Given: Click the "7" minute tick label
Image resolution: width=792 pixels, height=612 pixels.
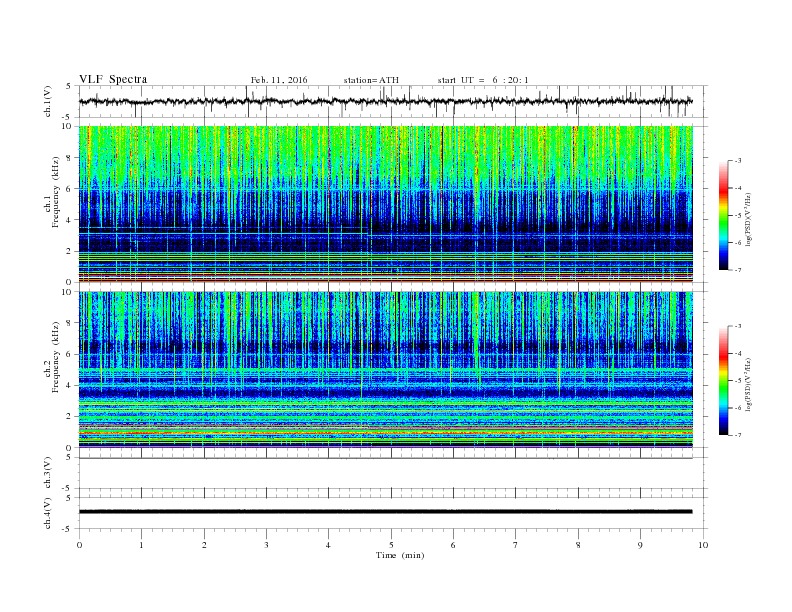Looking at the screenshot, I should point(516,545).
